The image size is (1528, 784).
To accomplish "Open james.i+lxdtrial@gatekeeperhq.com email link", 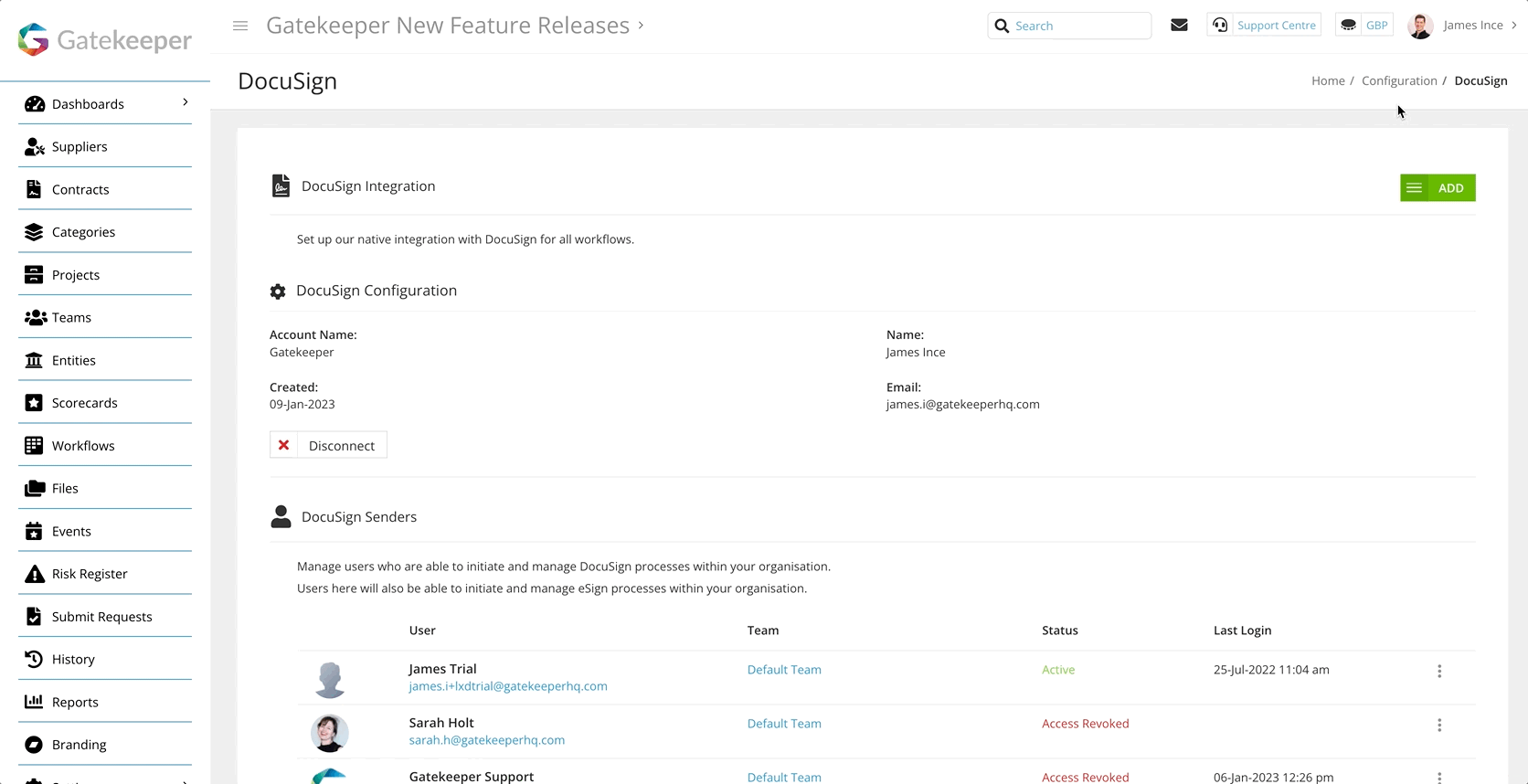I will (508, 686).
